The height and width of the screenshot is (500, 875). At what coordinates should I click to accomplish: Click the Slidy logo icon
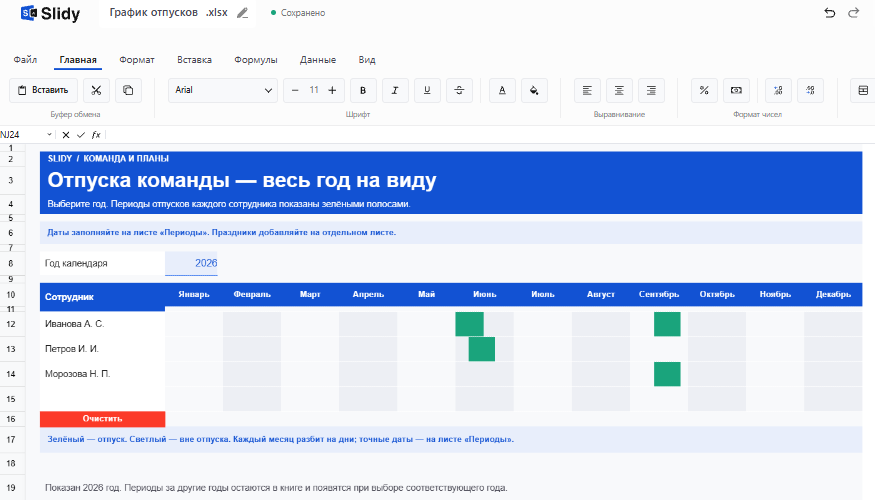point(29,13)
